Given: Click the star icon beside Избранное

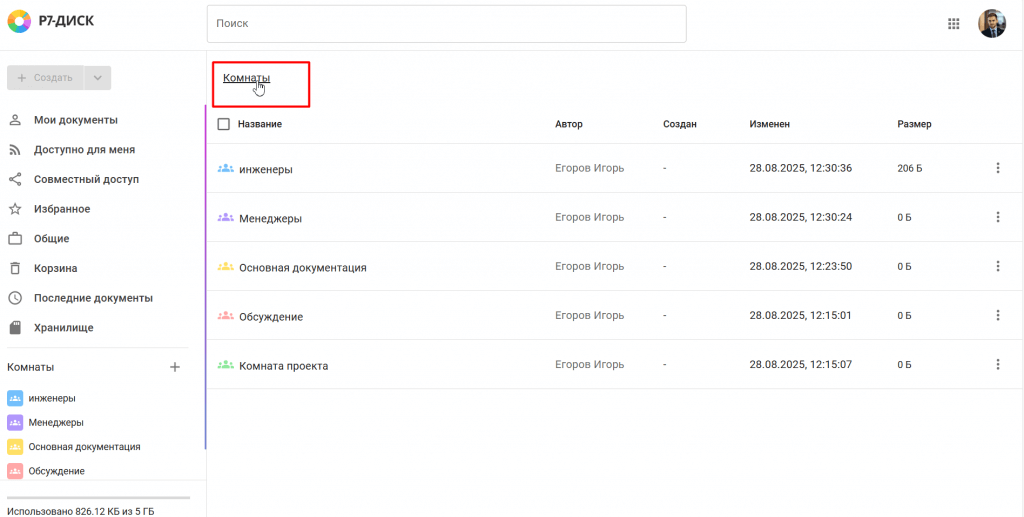Looking at the screenshot, I should coord(15,209).
